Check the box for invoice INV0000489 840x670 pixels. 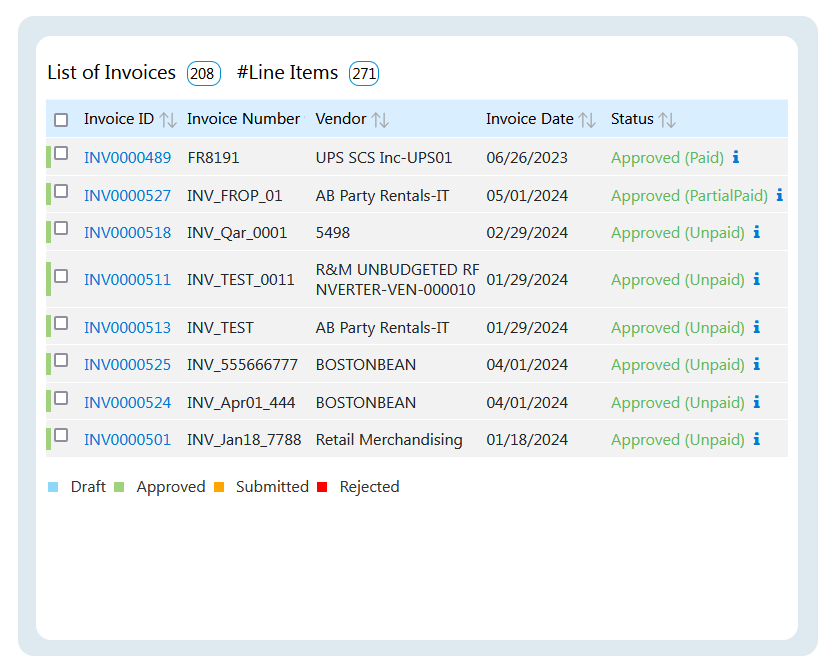[x=61, y=154]
